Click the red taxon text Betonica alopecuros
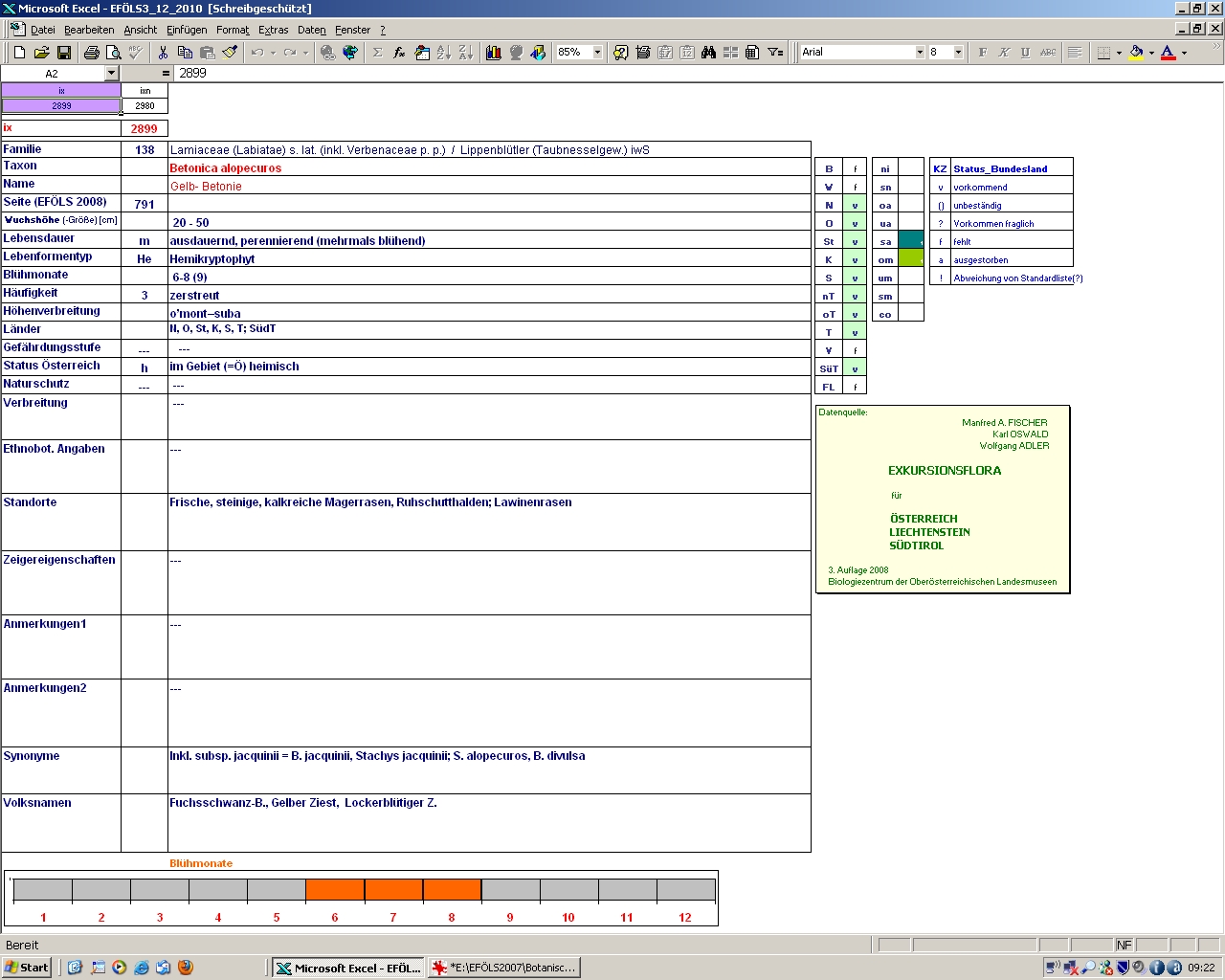 click(226, 167)
